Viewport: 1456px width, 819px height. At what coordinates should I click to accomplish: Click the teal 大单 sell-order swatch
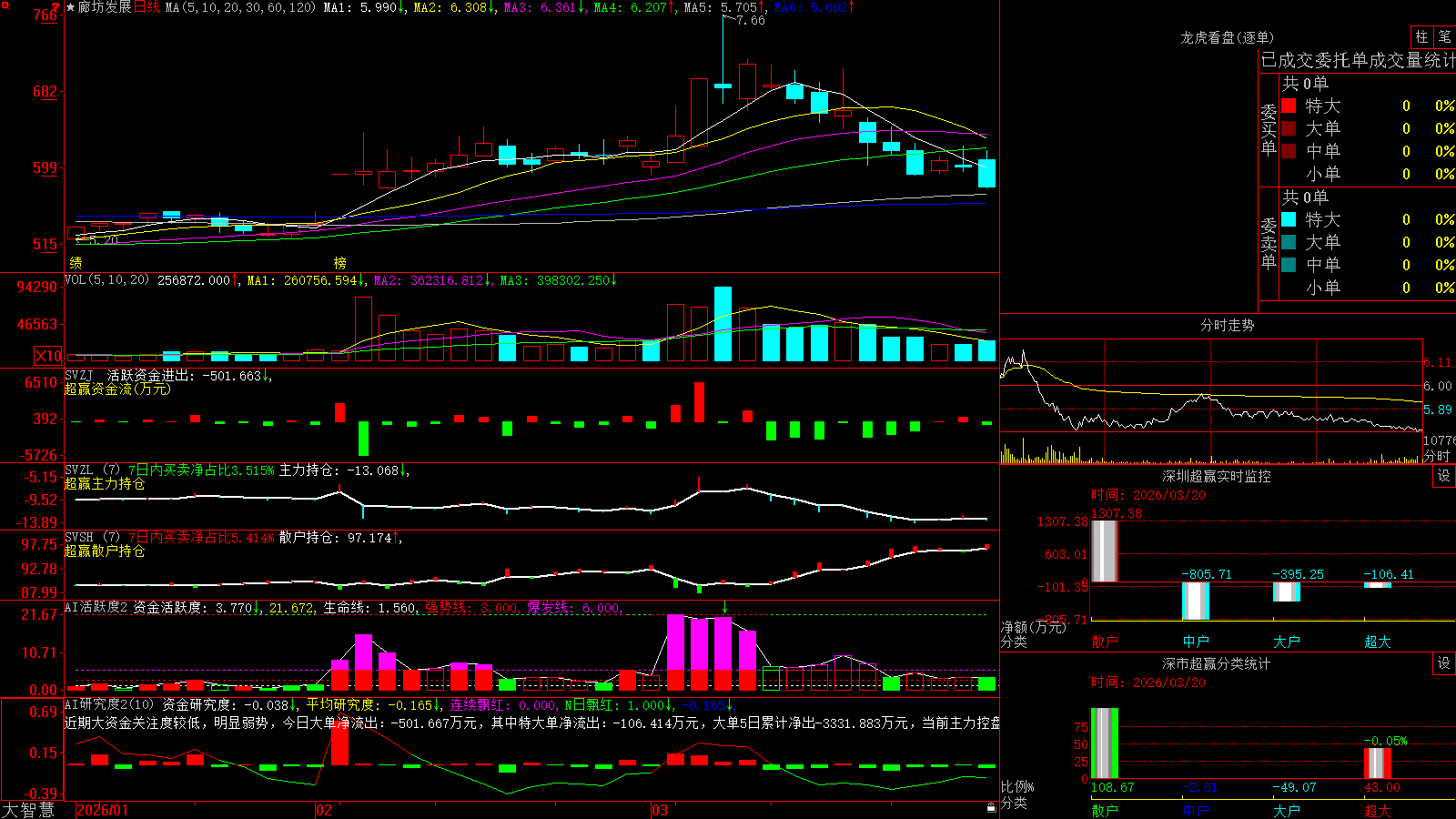(x=1289, y=242)
